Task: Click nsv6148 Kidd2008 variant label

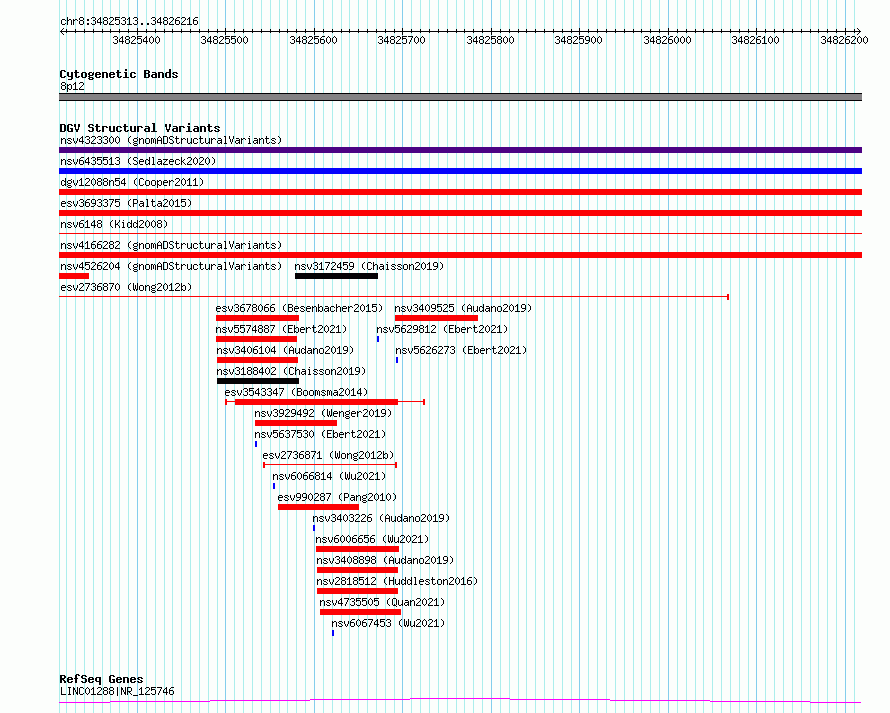Action: (x=114, y=224)
